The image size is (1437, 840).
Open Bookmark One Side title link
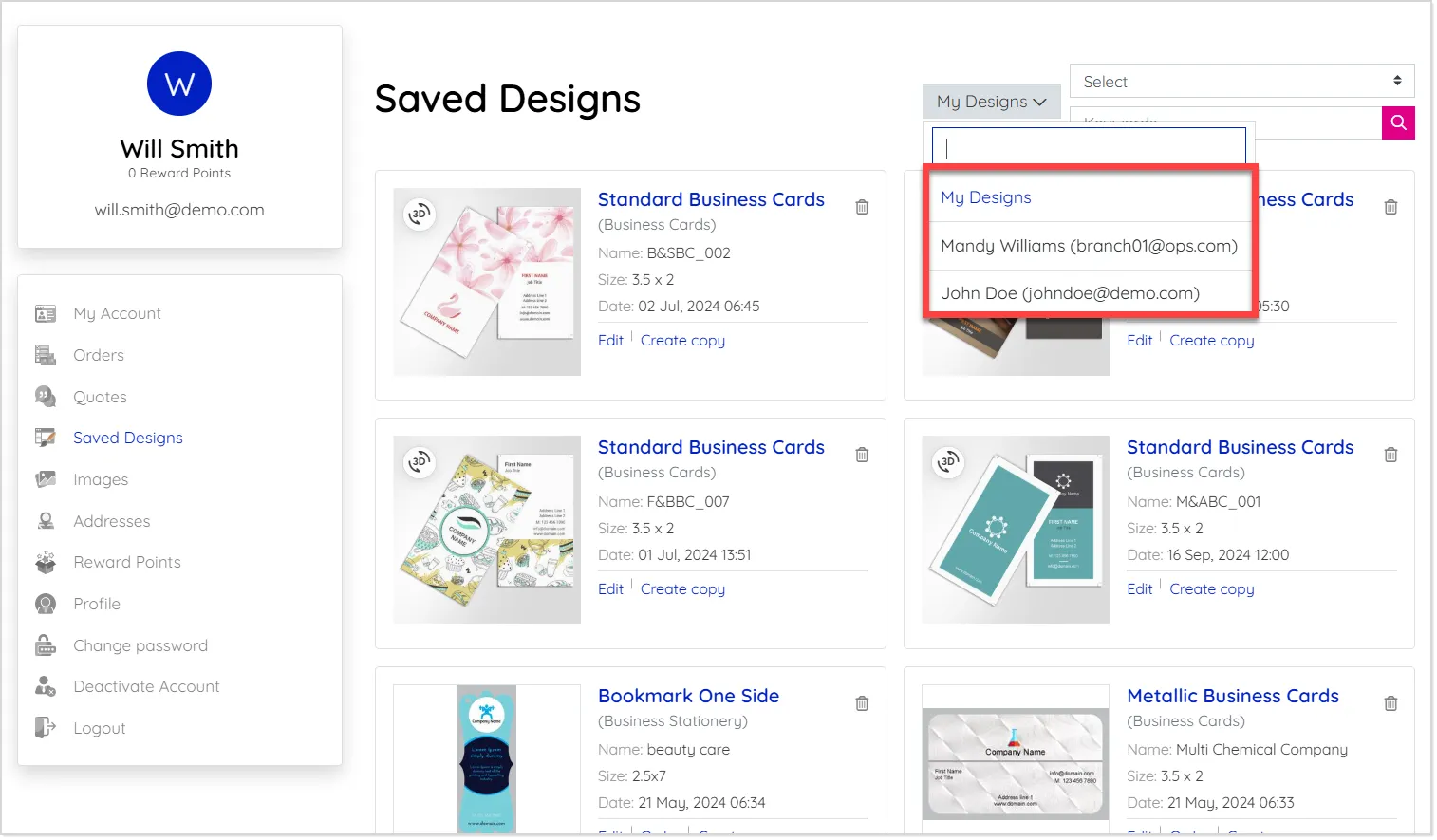click(688, 696)
